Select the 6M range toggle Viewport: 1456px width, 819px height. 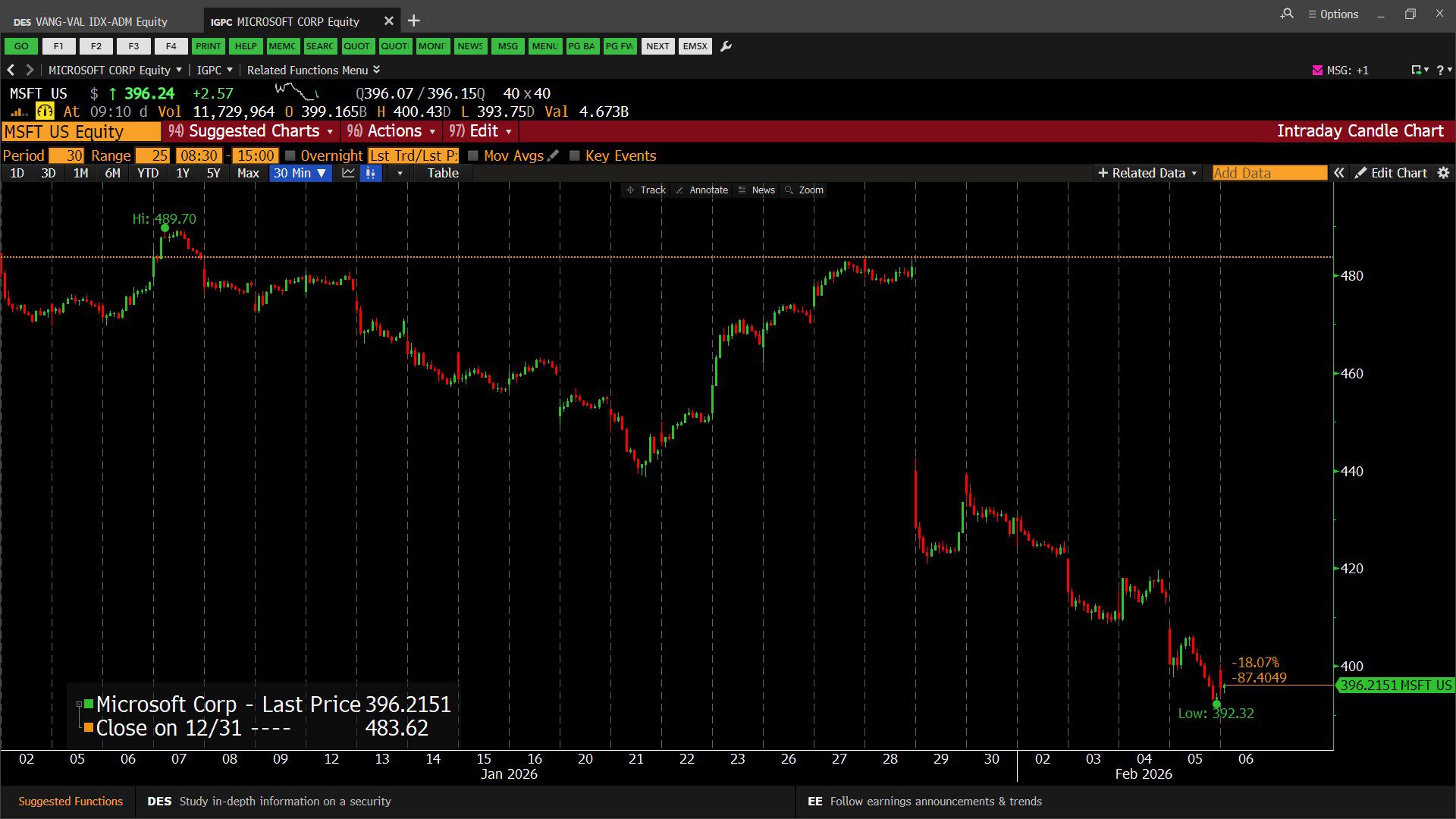tap(113, 173)
